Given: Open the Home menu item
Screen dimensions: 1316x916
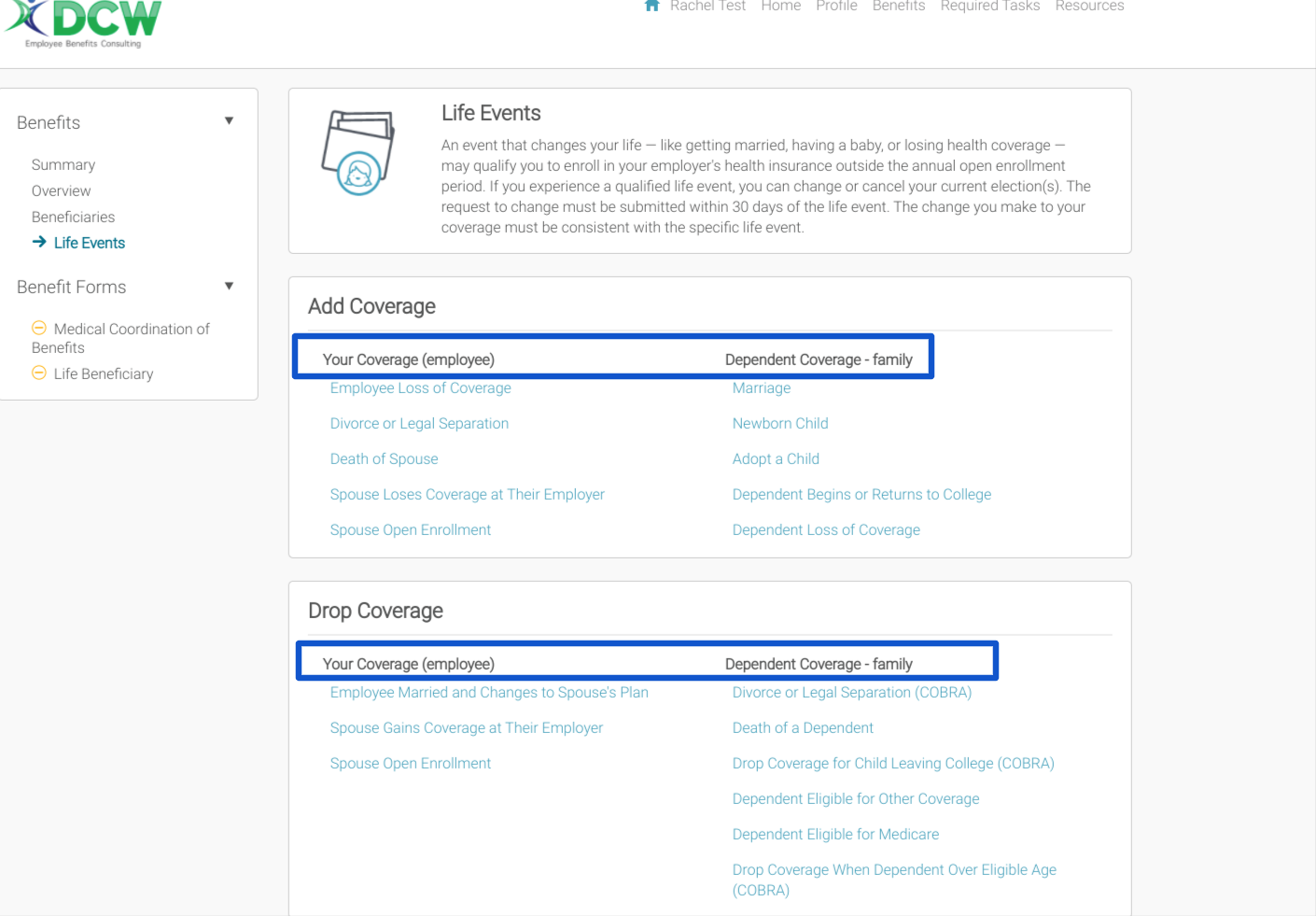Looking at the screenshot, I should (781, 7).
